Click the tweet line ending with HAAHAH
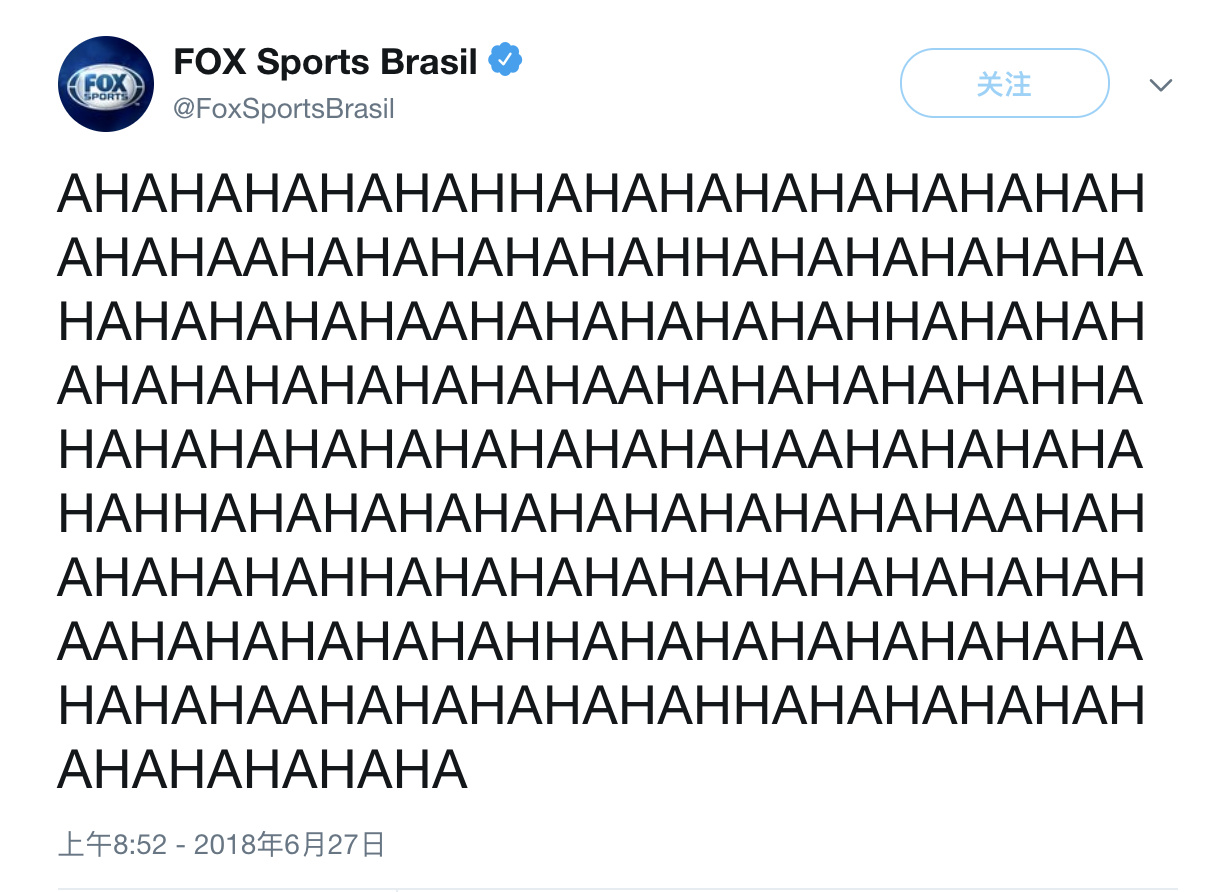Image resolution: width=1230 pixels, height=892 pixels. pyautogui.click(x=600, y=514)
